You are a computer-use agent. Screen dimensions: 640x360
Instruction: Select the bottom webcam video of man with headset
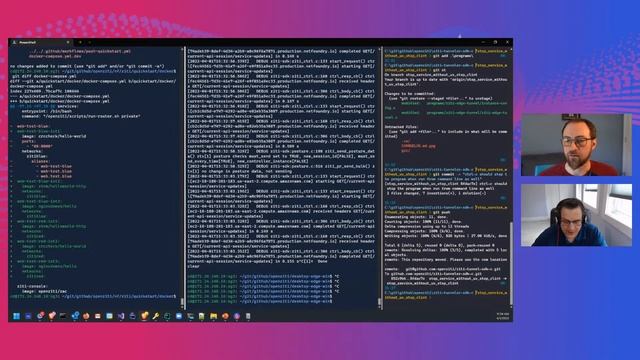click(576, 215)
